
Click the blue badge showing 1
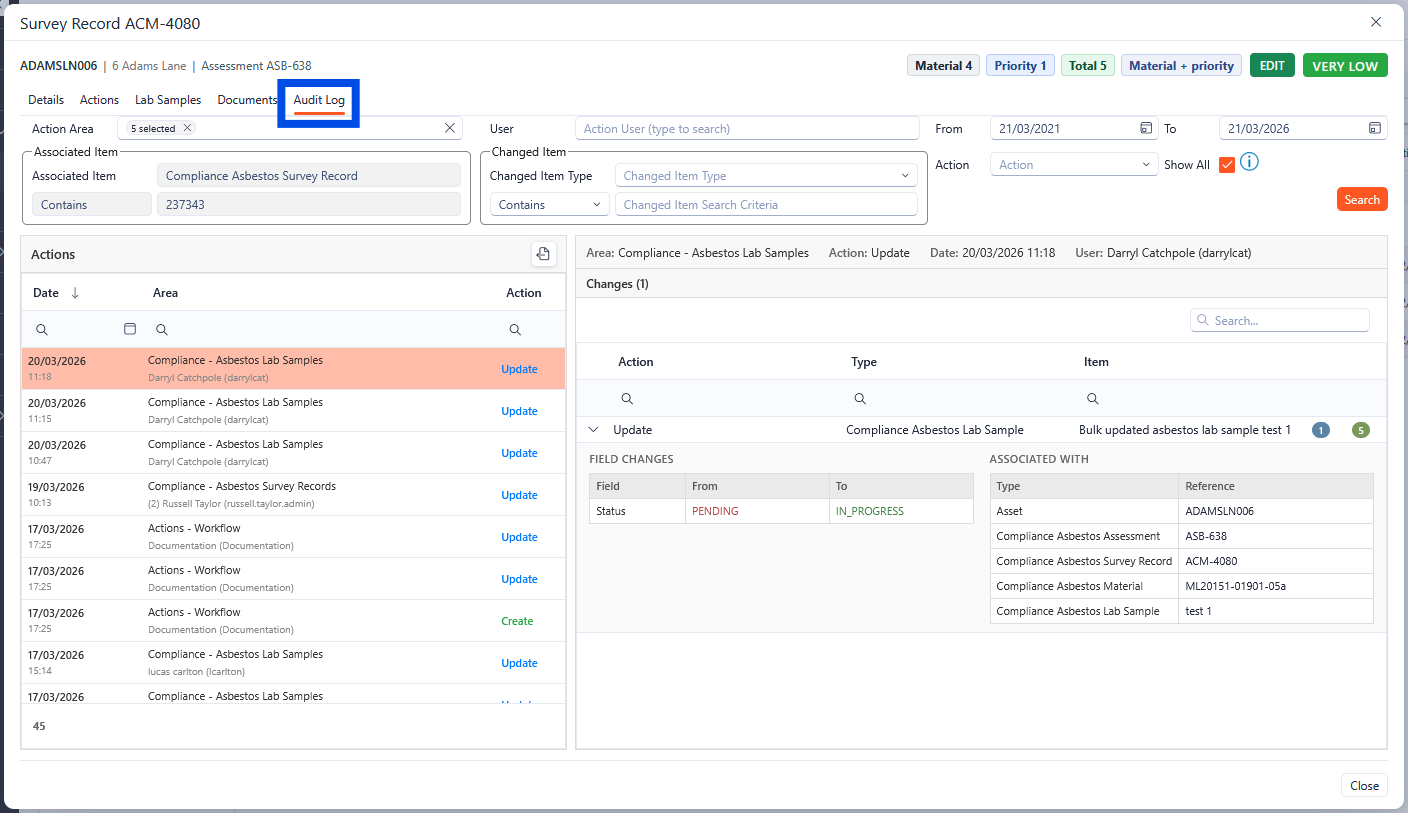1321,430
